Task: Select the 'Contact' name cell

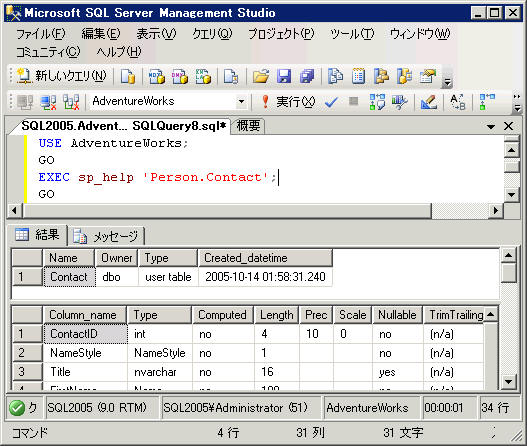Action: (69, 277)
